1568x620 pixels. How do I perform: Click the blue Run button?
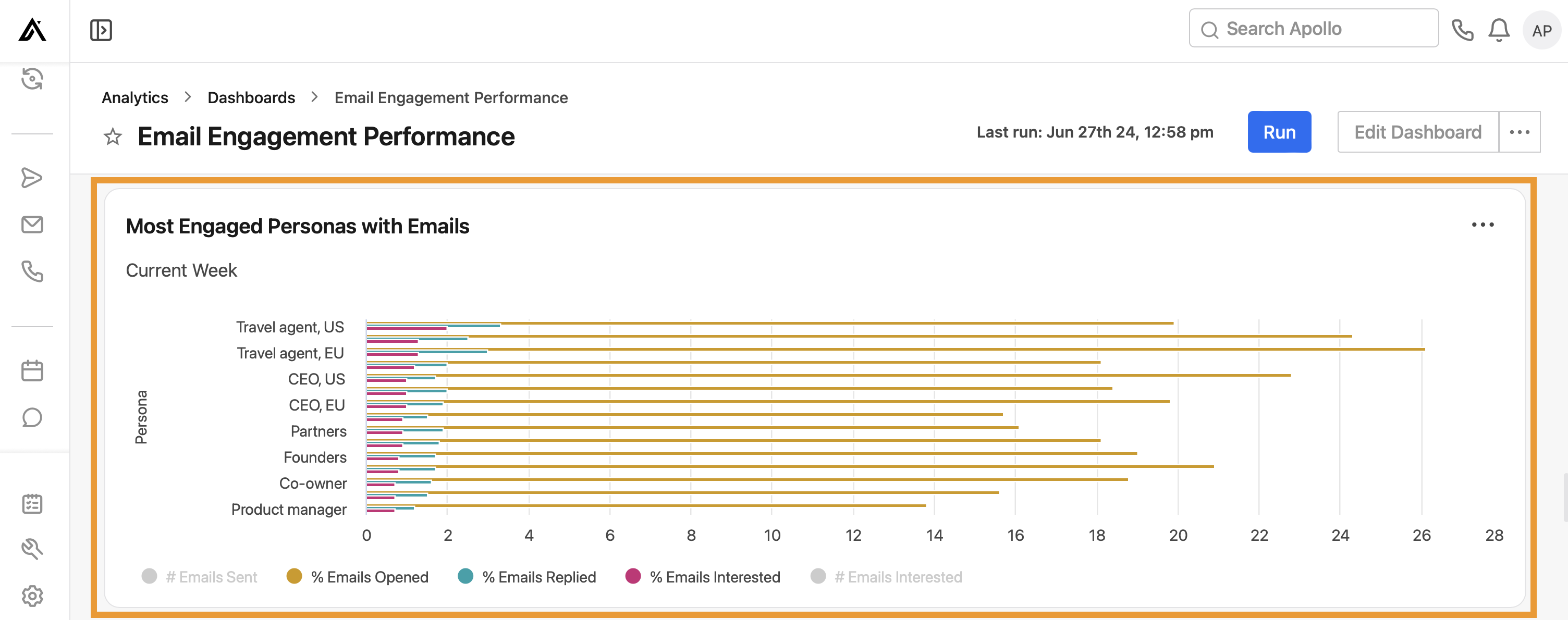coord(1279,132)
